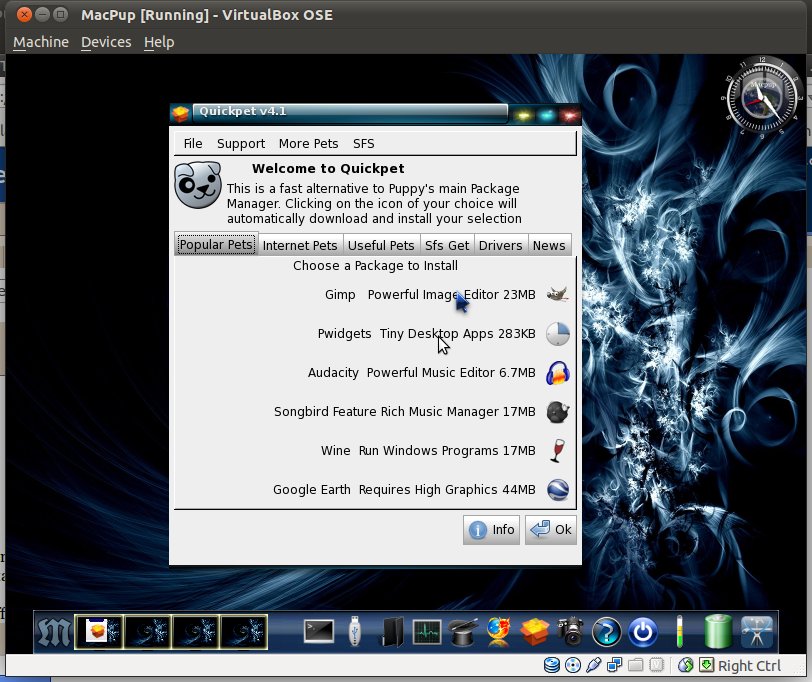Select the Songbird music manager icon
Image resolution: width=812 pixels, height=682 pixels.
pyautogui.click(x=557, y=411)
